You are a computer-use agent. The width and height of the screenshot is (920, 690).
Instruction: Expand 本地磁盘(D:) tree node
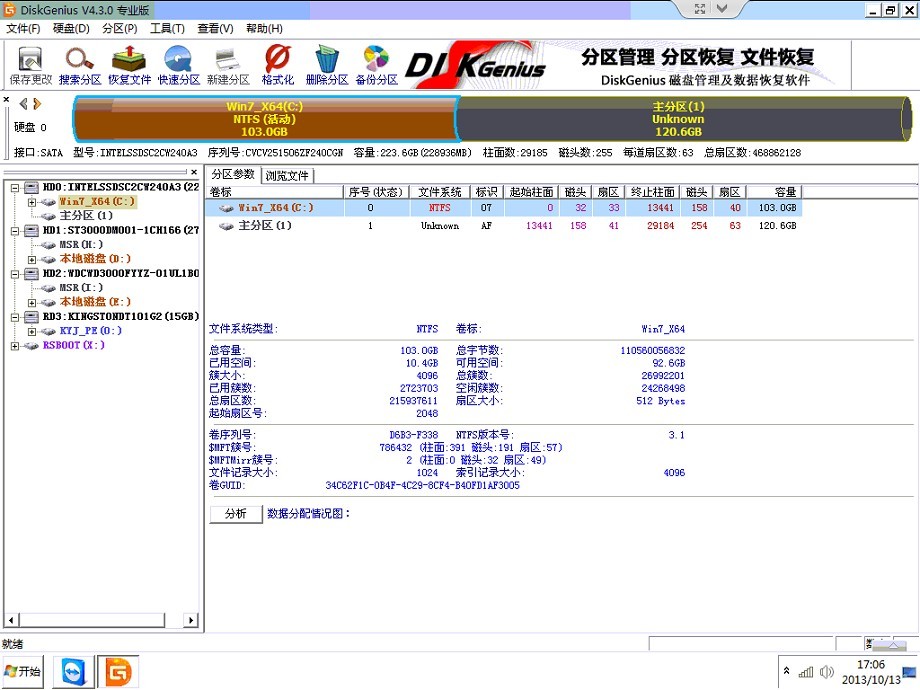point(32,259)
